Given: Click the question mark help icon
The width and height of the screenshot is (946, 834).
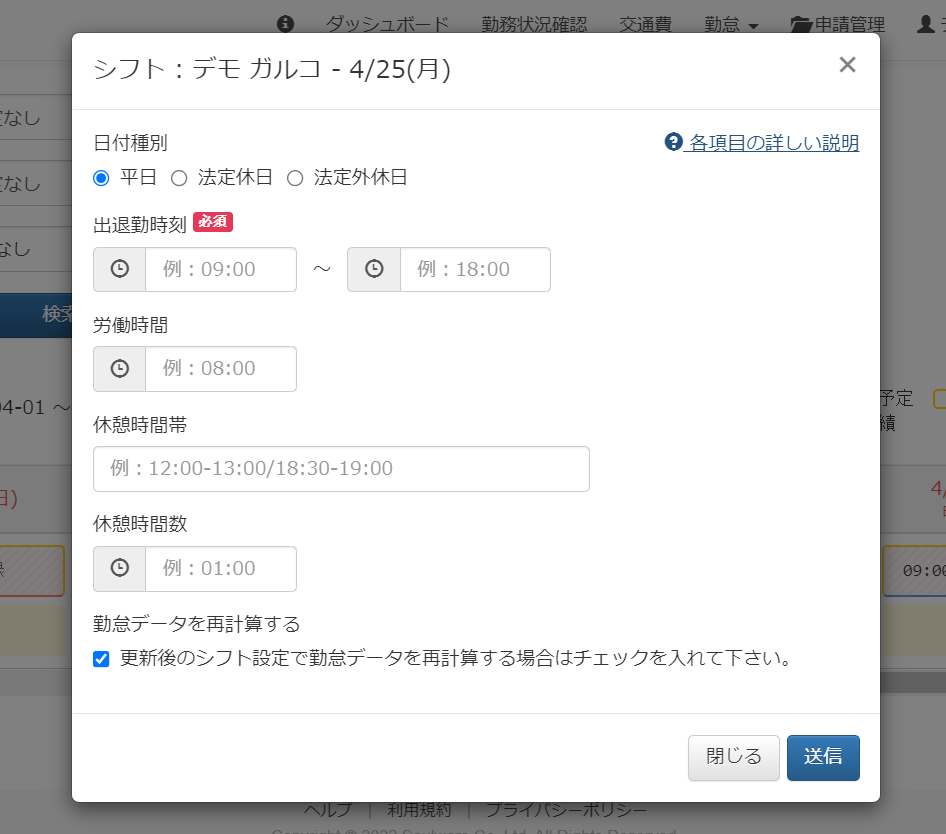Looking at the screenshot, I should point(673,142).
